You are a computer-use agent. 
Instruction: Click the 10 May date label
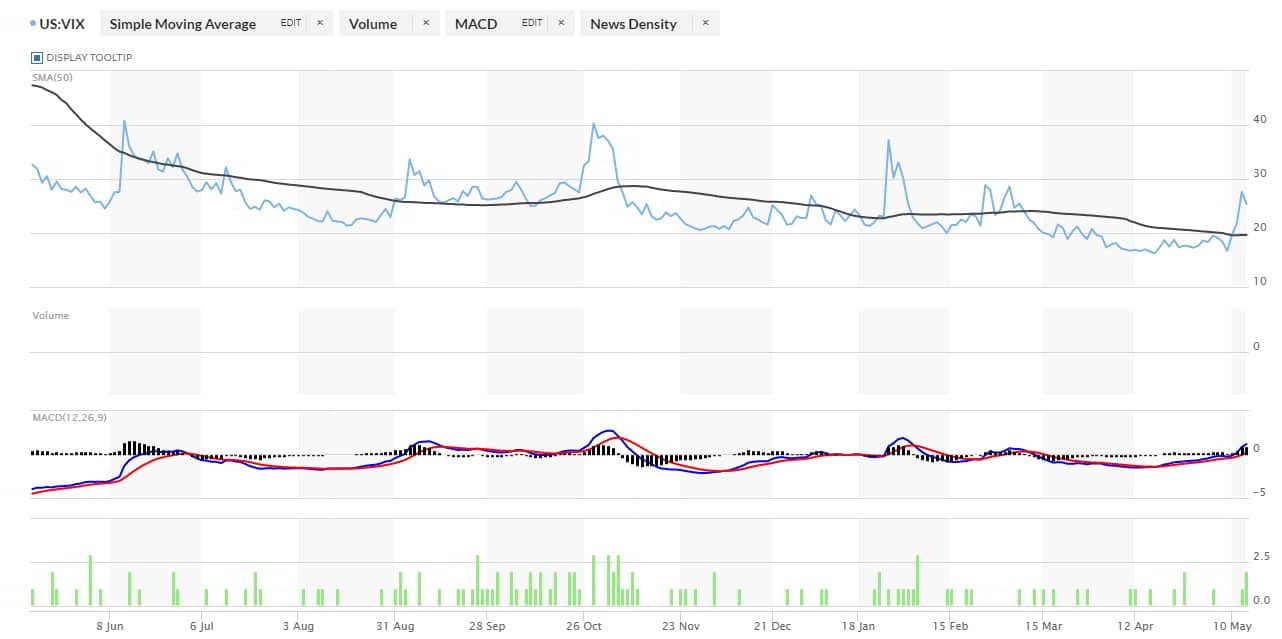(1233, 625)
